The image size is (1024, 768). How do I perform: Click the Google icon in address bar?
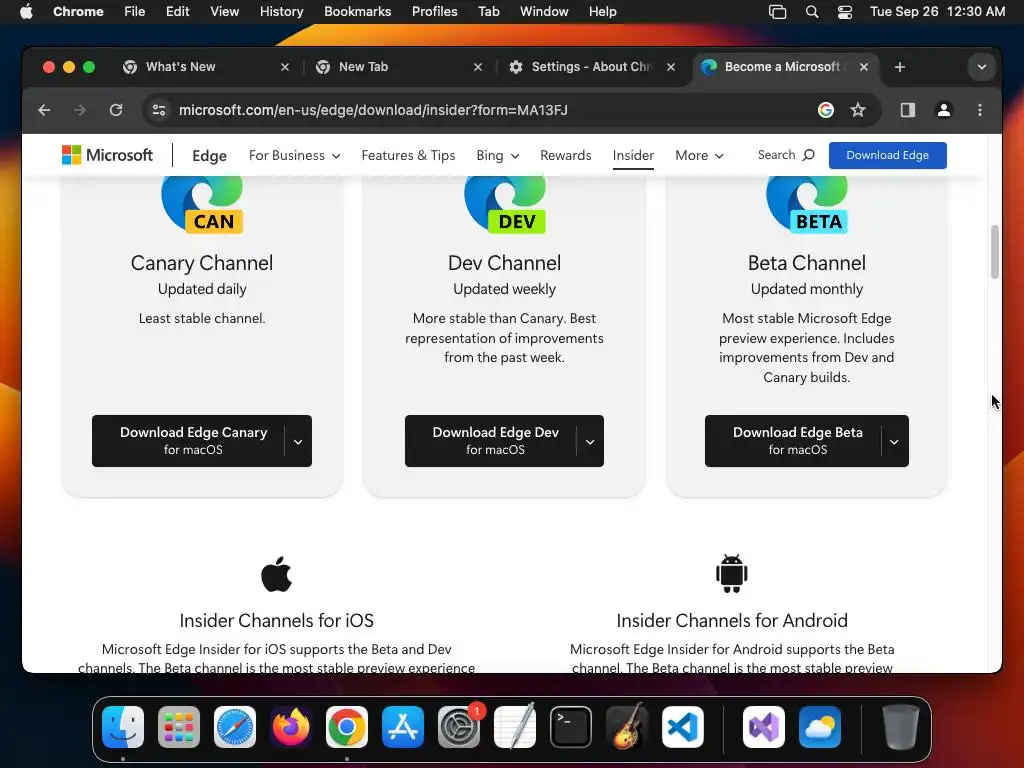point(825,110)
